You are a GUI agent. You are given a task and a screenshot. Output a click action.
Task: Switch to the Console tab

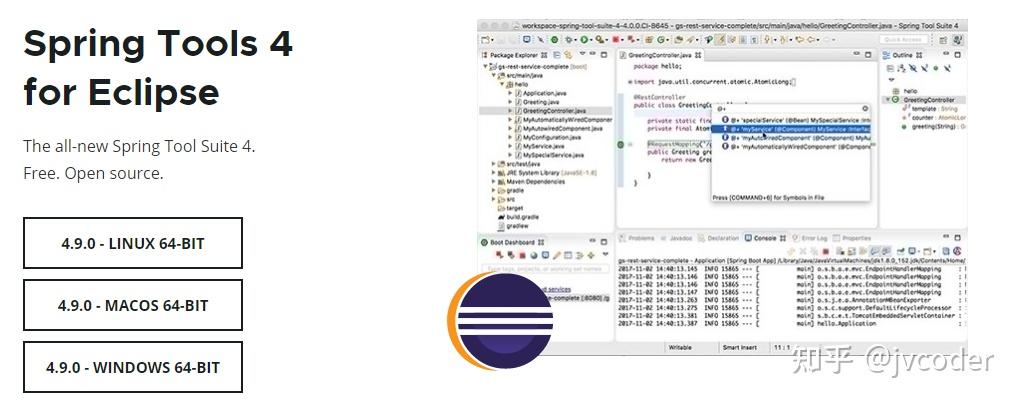coord(766,238)
